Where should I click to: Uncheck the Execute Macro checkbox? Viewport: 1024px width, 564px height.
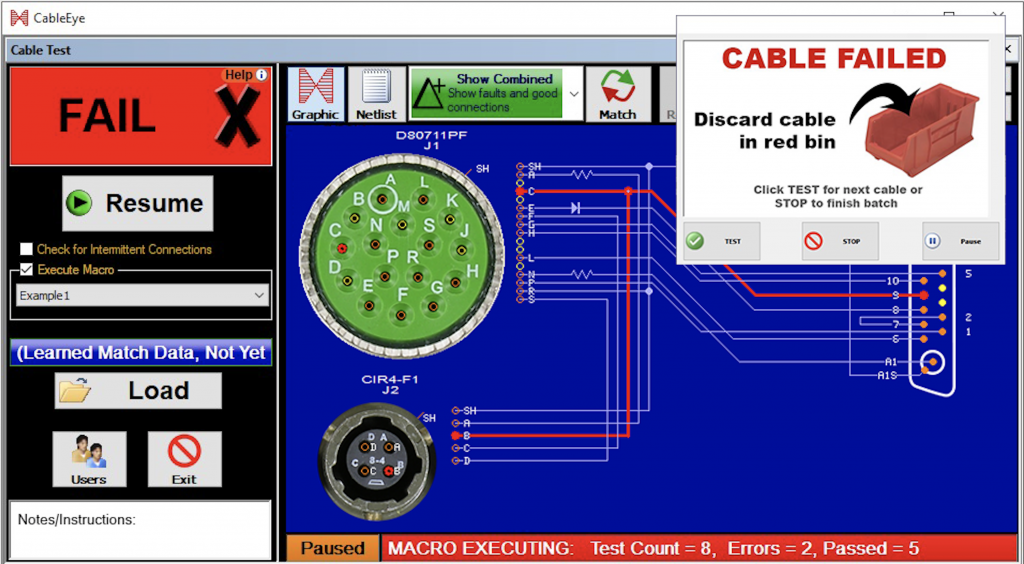coord(26,269)
